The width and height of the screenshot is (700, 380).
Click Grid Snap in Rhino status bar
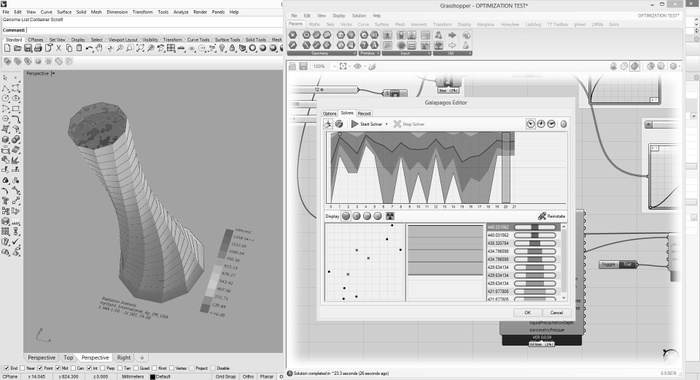pos(225,376)
